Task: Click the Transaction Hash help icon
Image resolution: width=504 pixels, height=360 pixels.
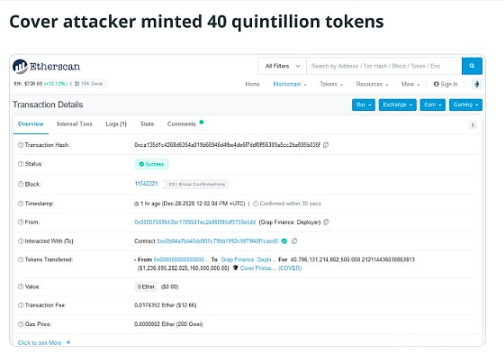Action: click(21, 145)
